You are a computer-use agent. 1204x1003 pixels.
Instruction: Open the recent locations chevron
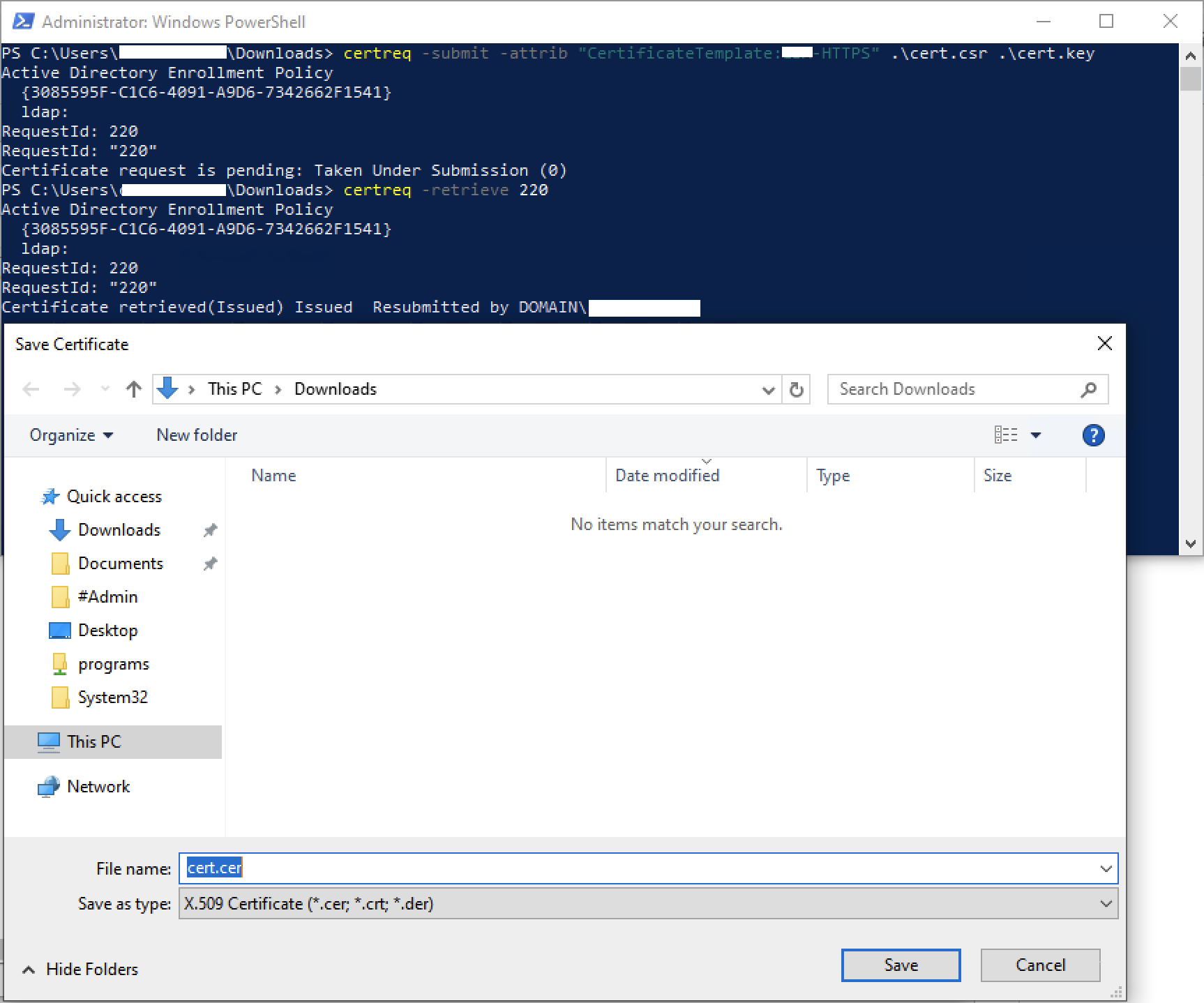[105, 389]
